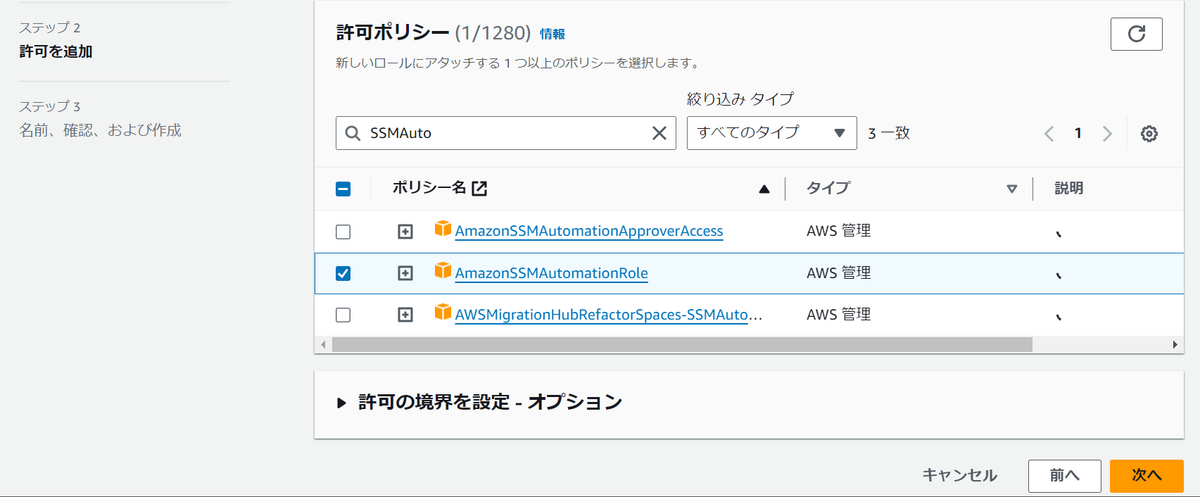Click the horizontal scrollbar of the table
The image size is (1200, 497).
pos(682,344)
